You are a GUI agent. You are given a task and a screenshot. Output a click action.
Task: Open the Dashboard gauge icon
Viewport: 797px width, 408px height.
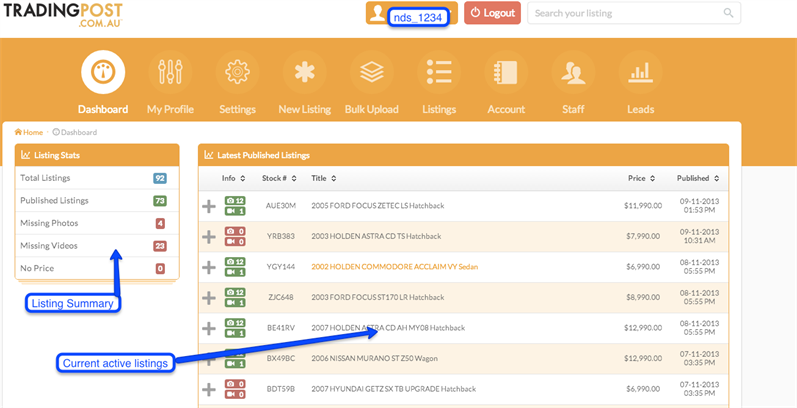(x=104, y=74)
